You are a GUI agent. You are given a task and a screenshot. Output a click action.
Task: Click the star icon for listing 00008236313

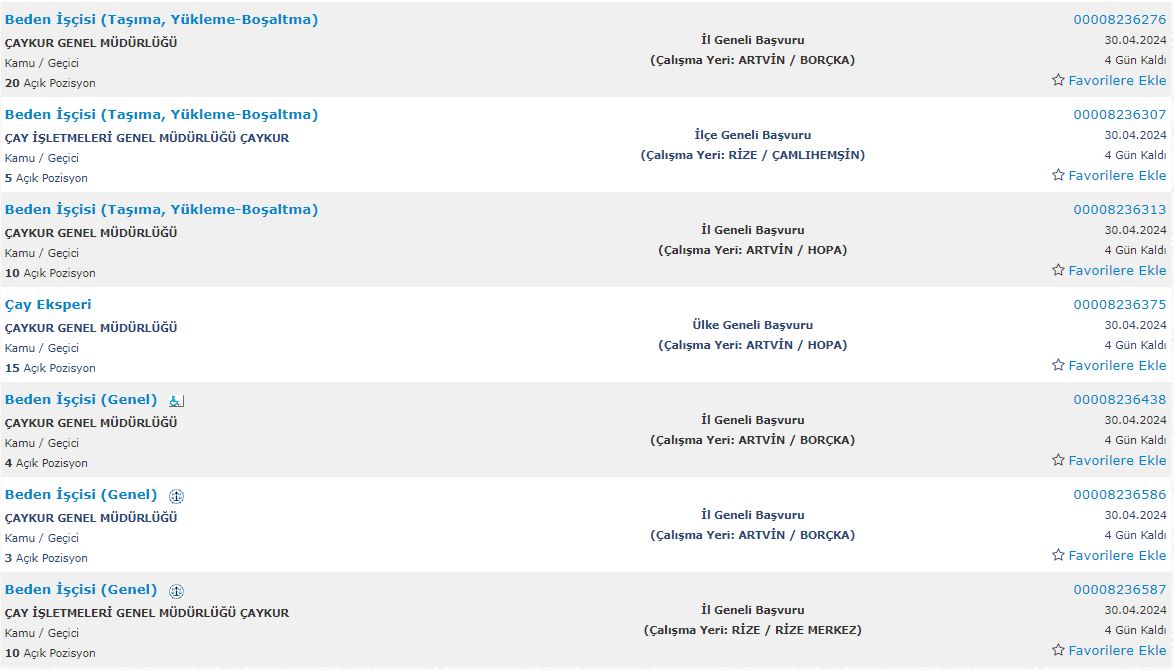click(x=1058, y=270)
